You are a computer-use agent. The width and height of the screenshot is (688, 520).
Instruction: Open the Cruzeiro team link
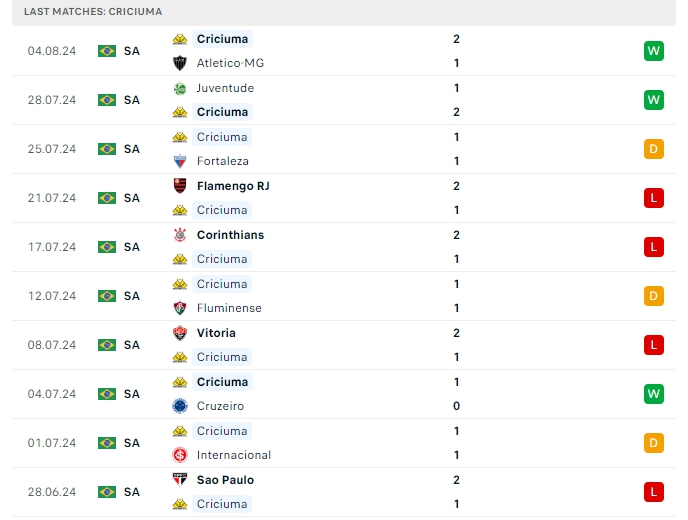(220, 406)
